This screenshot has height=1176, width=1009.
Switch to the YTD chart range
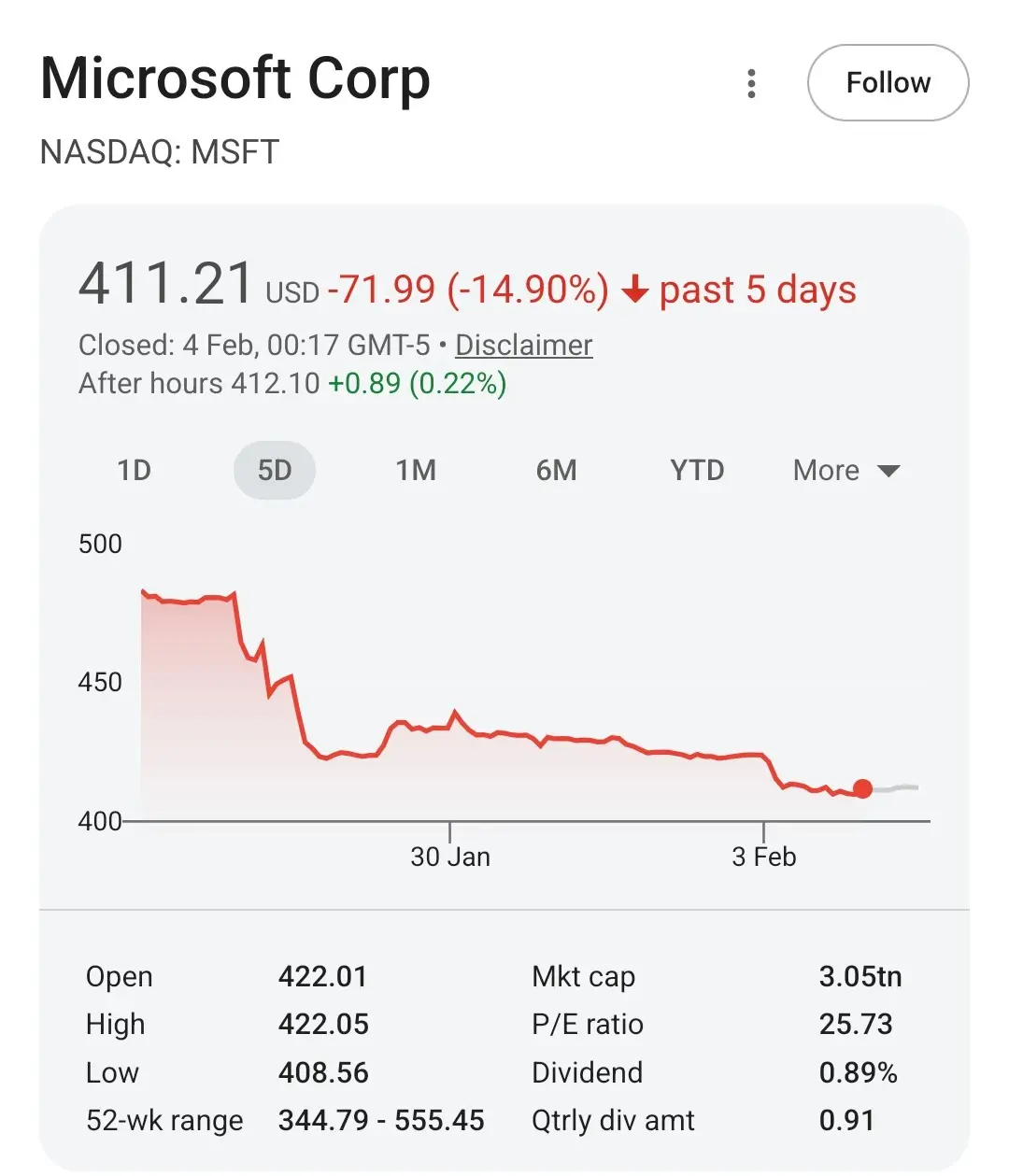tap(697, 470)
